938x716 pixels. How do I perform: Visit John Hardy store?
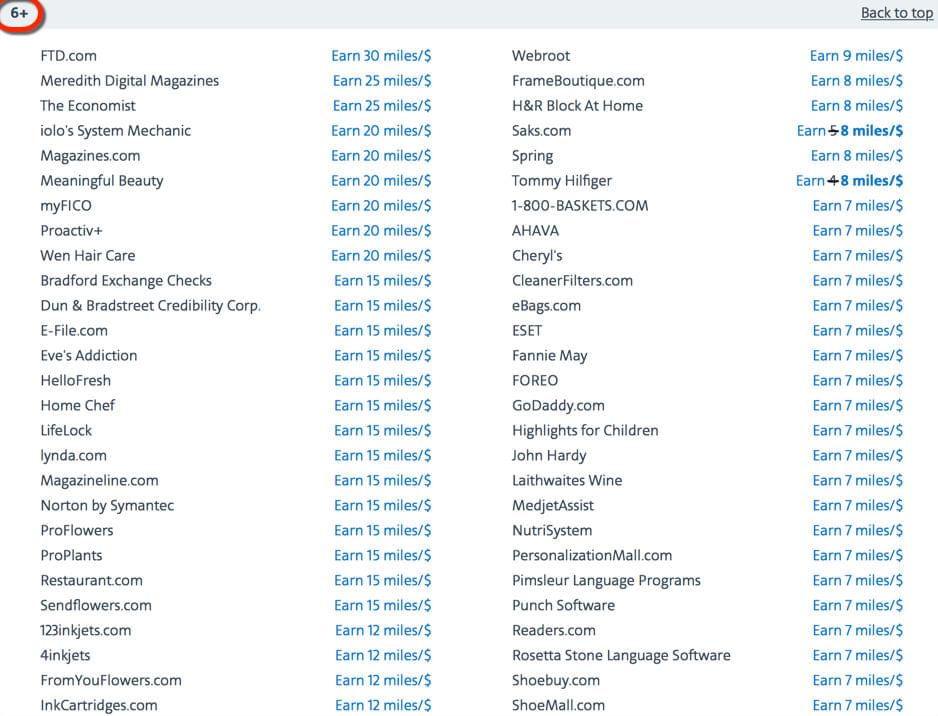(549, 456)
